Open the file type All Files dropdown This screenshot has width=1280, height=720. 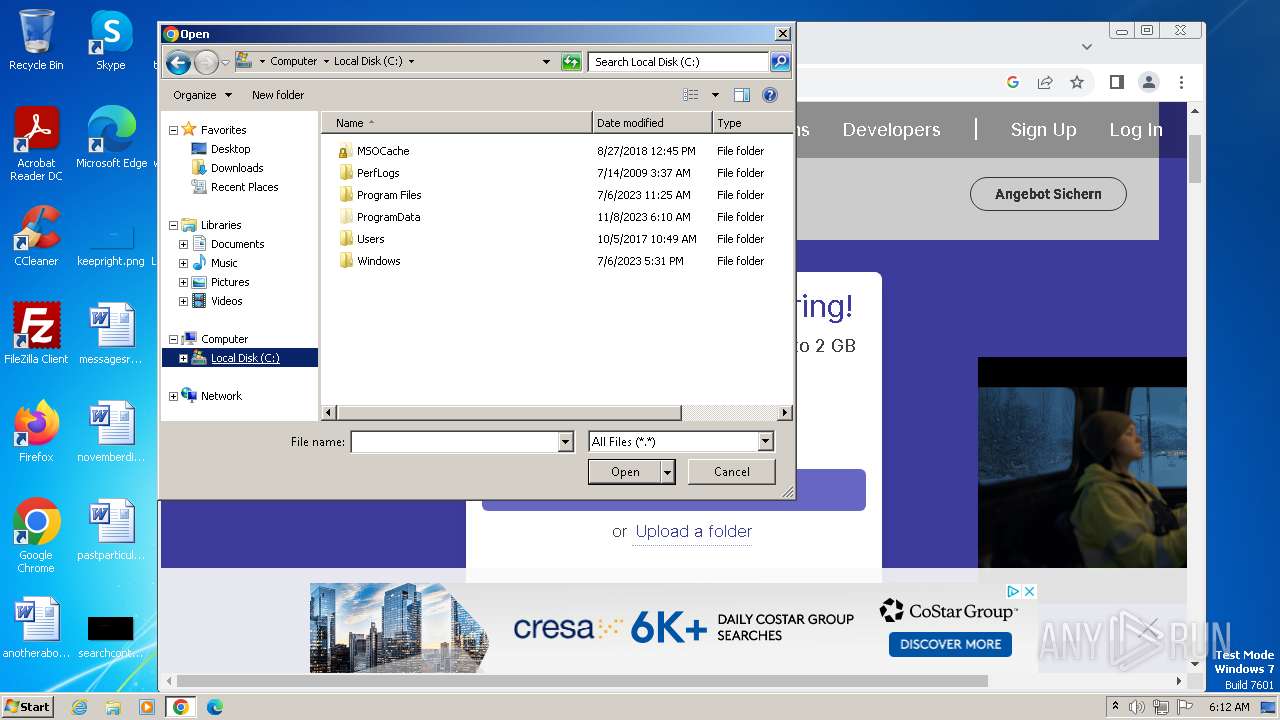[765, 442]
